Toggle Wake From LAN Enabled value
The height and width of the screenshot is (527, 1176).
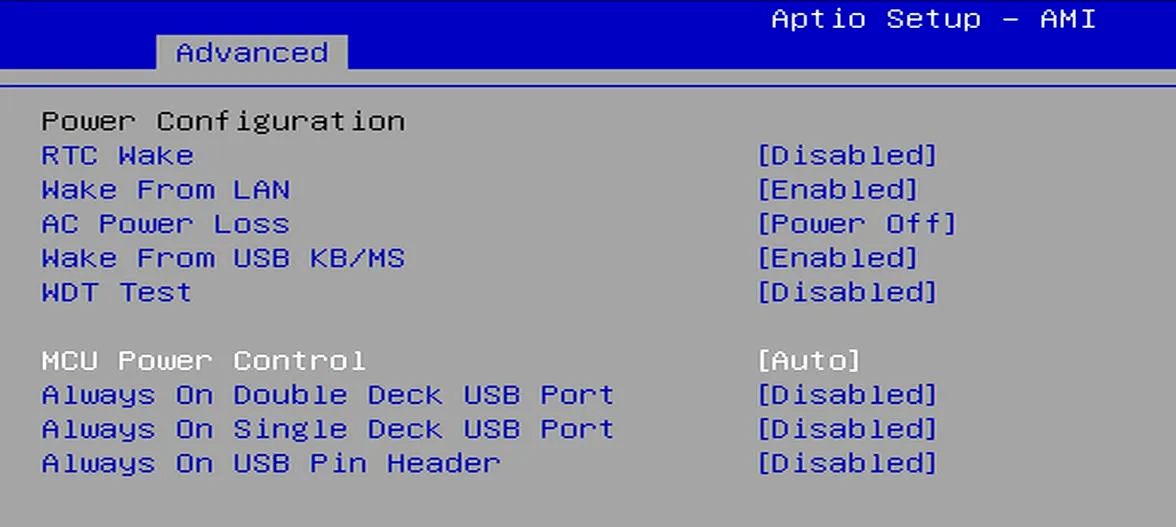point(837,189)
